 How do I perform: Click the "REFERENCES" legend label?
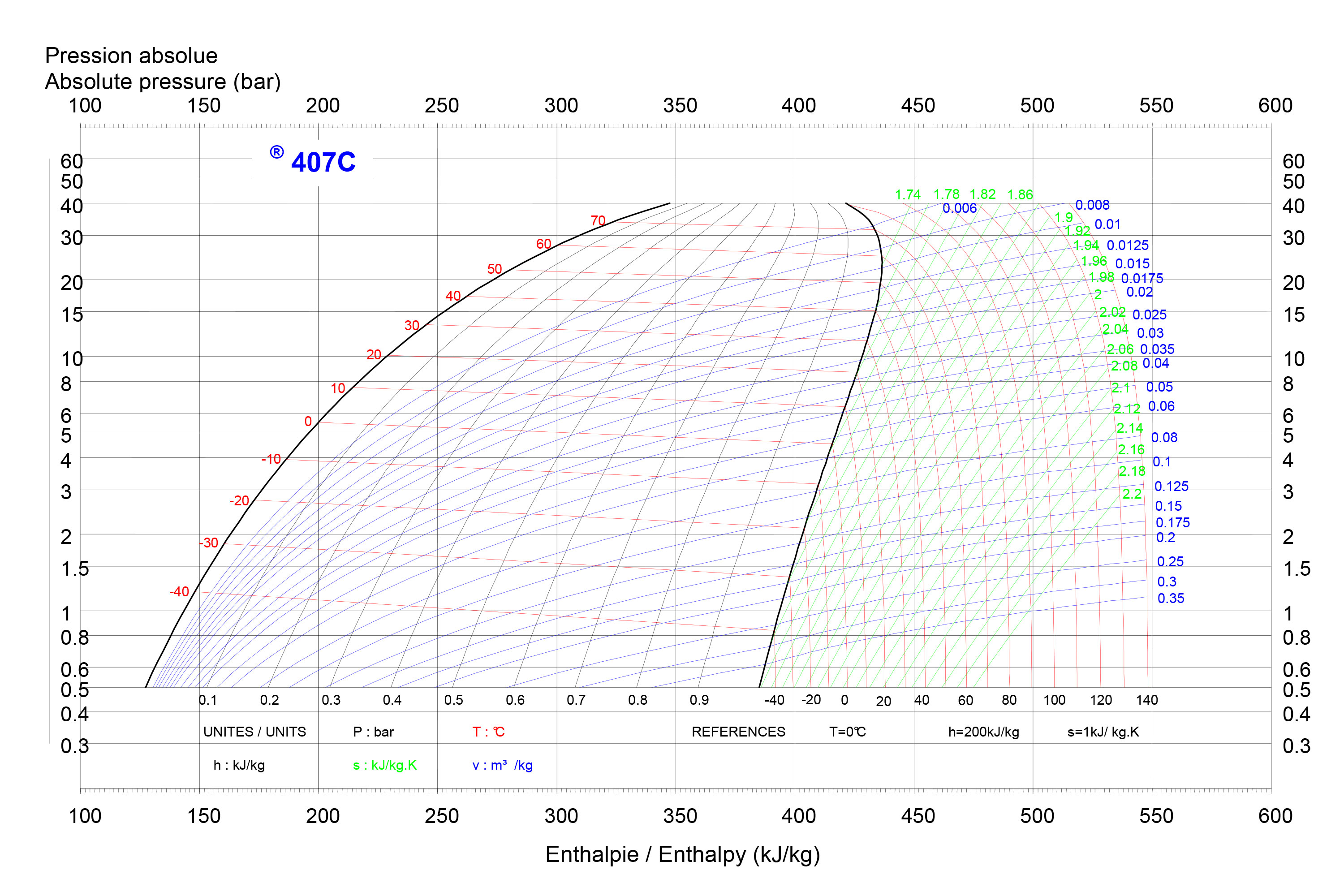[x=738, y=732]
